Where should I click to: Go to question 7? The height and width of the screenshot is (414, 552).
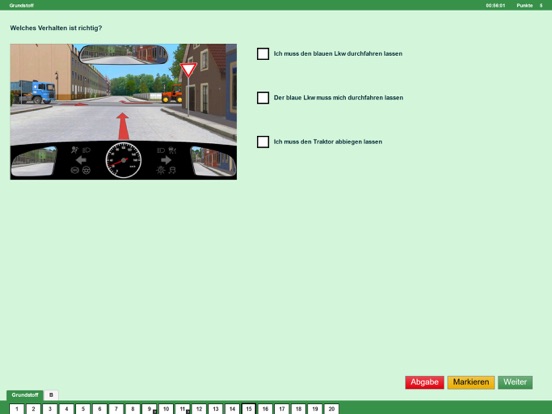coord(116,409)
